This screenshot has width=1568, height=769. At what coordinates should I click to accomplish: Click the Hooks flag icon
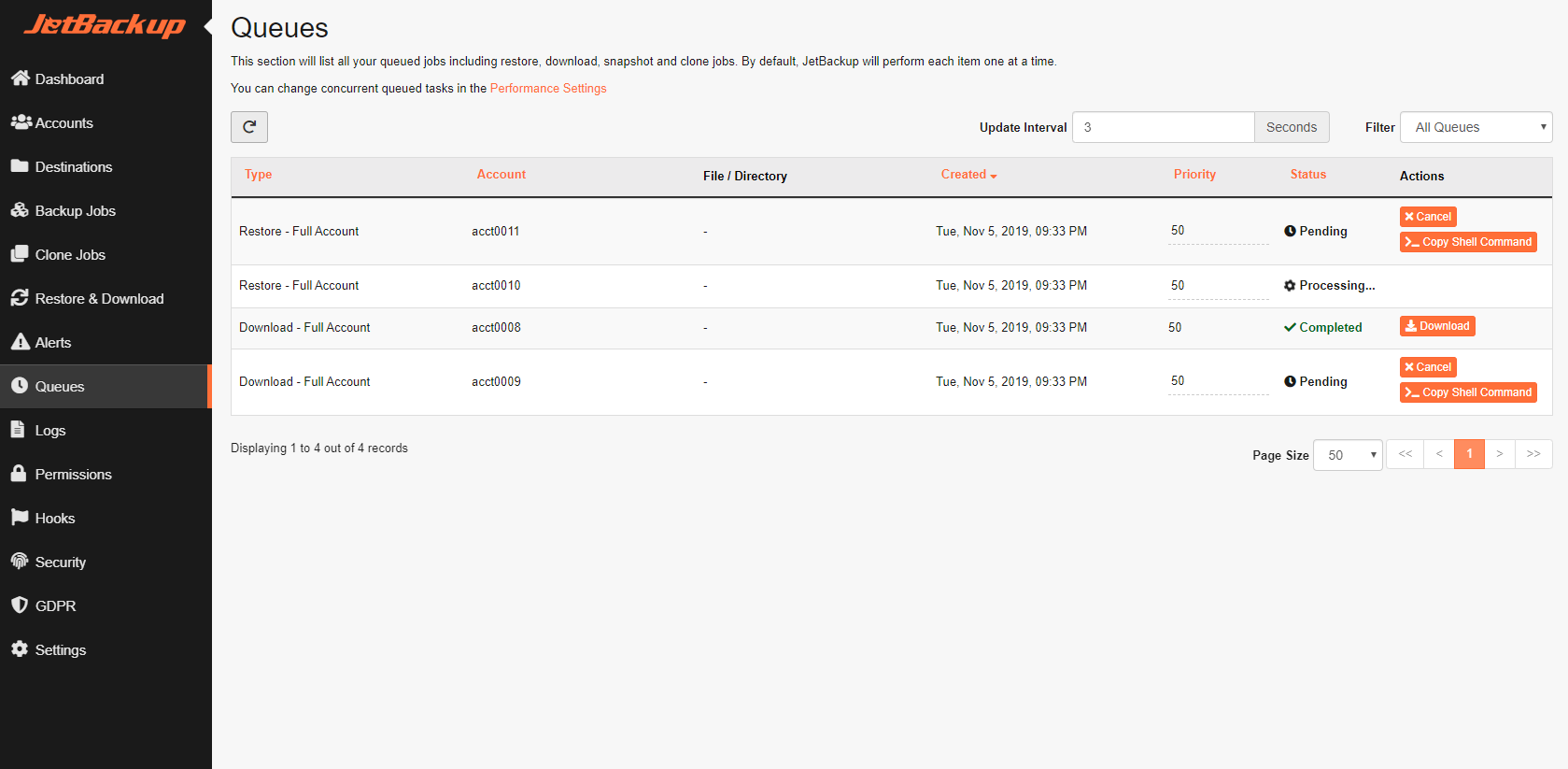(20, 518)
